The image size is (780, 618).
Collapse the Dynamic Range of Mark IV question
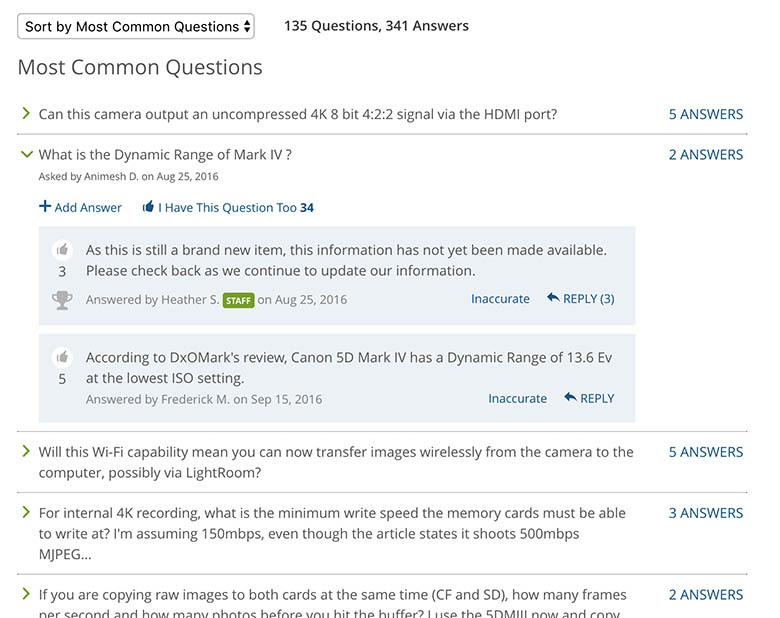pos(26,154)
